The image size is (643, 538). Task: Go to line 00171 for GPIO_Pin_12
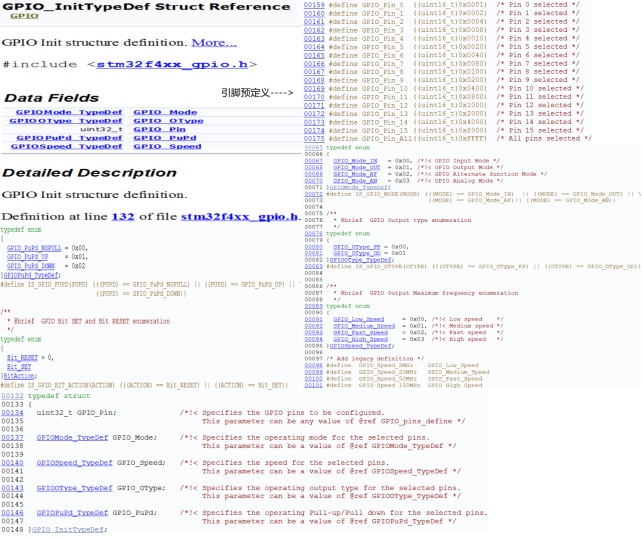pyautogui.click(x=314, y=105)
